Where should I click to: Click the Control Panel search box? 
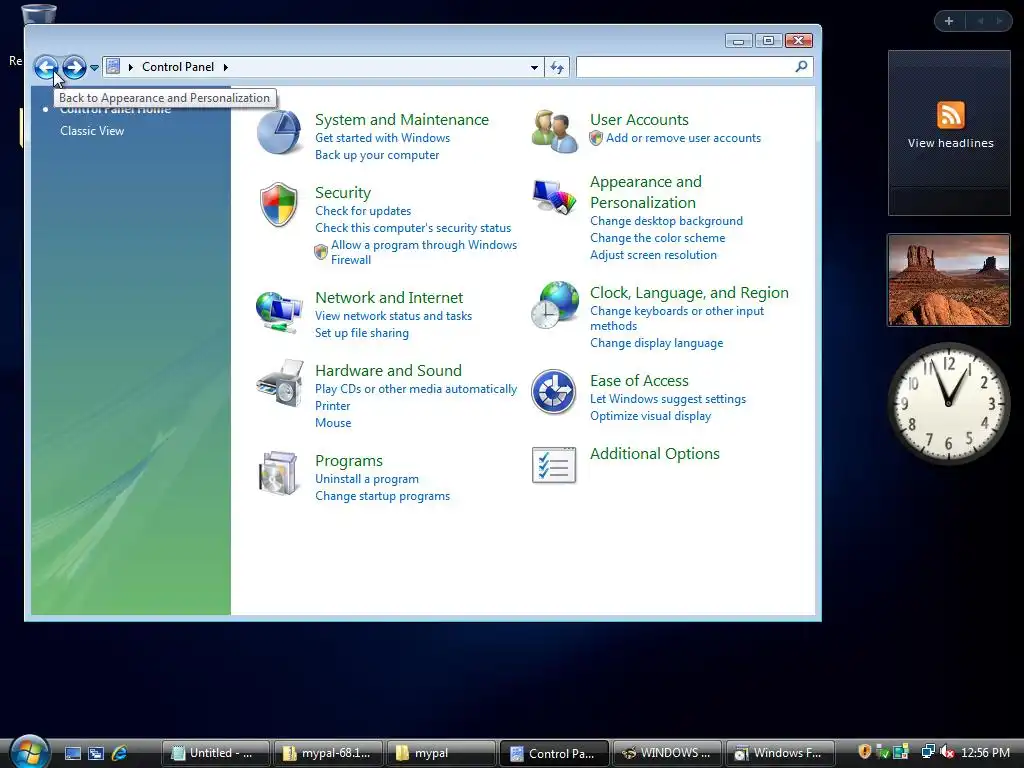click(x=686, y=67)
